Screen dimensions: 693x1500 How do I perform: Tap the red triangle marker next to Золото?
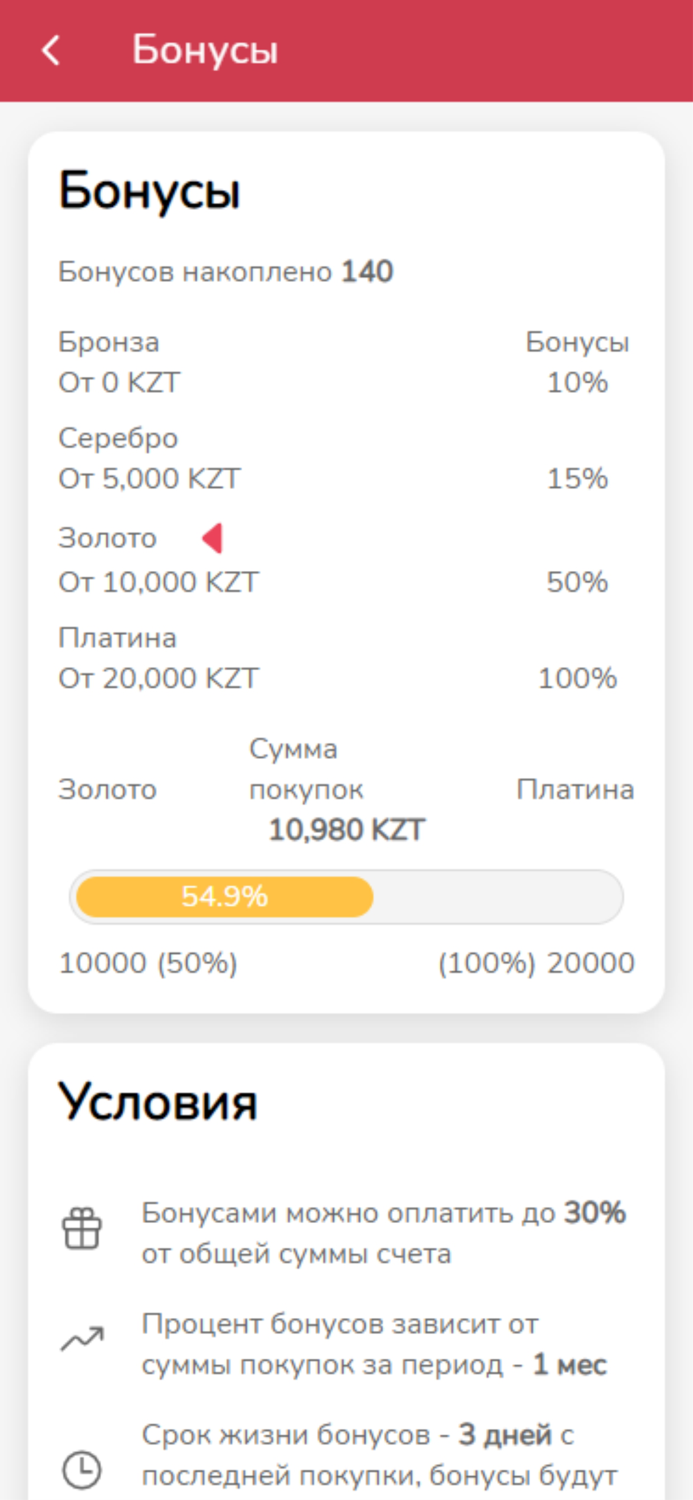213,538
